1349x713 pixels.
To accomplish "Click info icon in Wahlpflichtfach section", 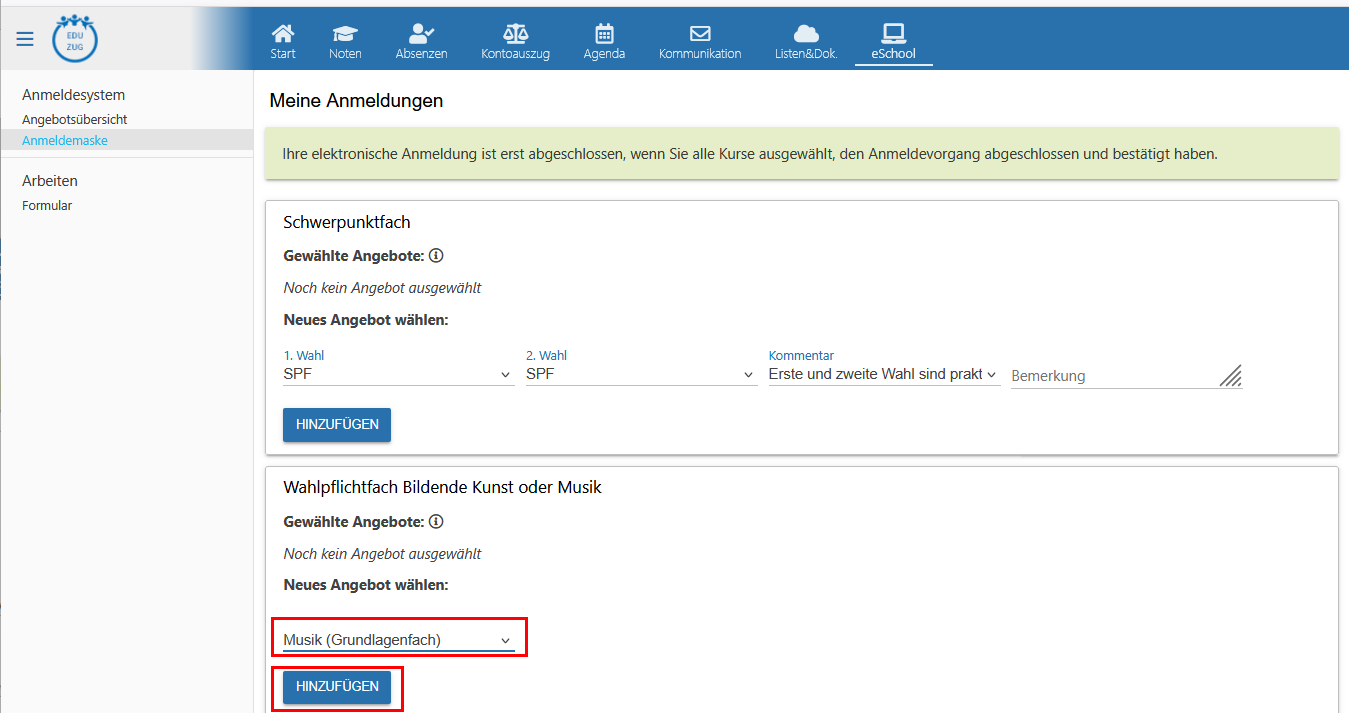I will pos(436,522).
